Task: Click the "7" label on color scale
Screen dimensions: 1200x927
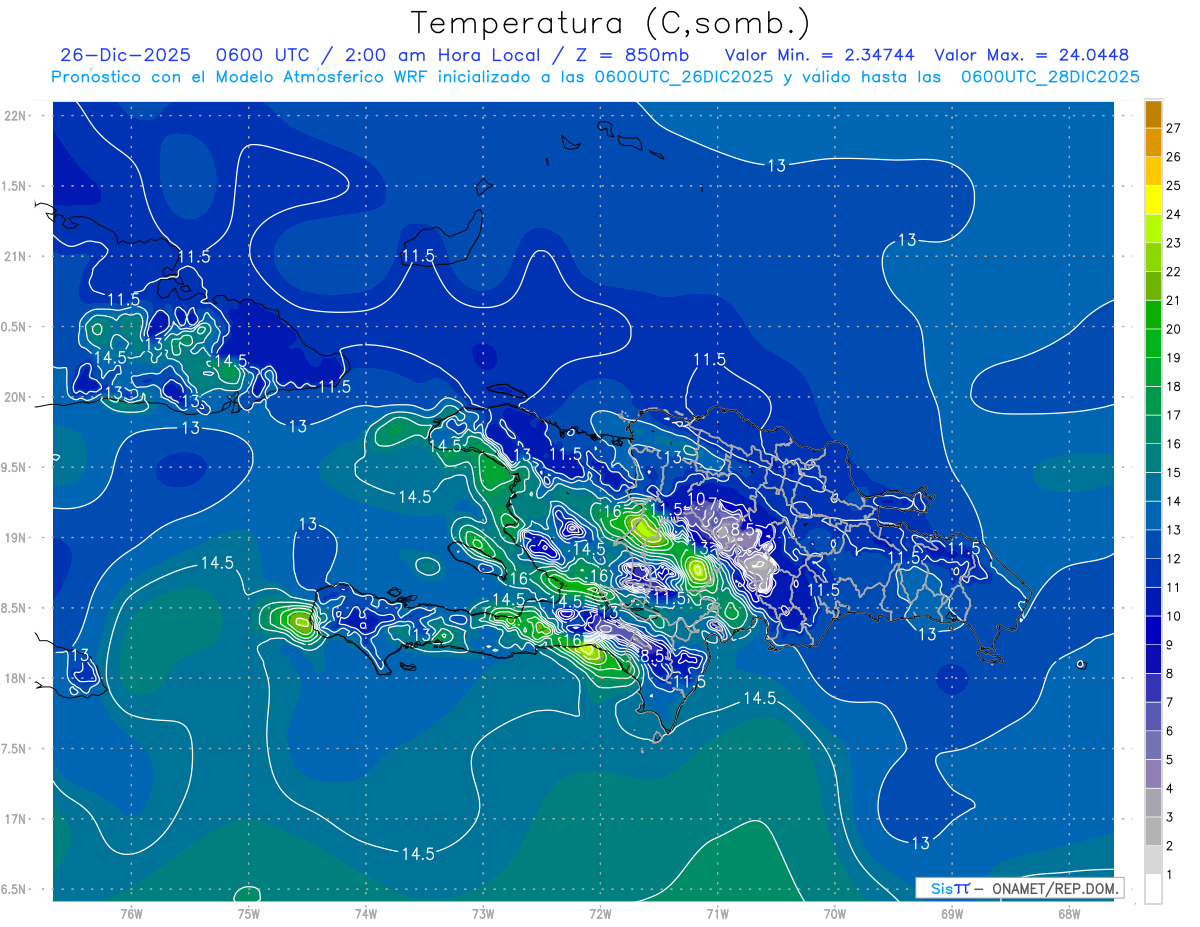Action: [1169, 703]
